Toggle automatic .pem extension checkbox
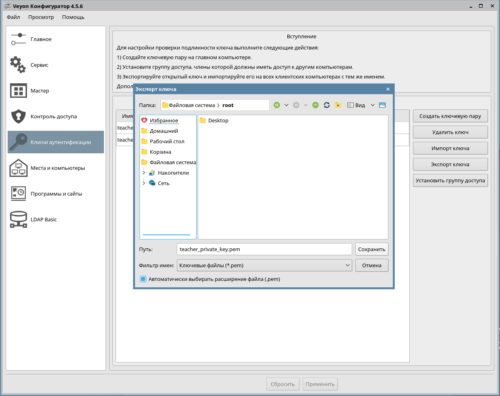500x396 pixels. [x=143, y=279]
